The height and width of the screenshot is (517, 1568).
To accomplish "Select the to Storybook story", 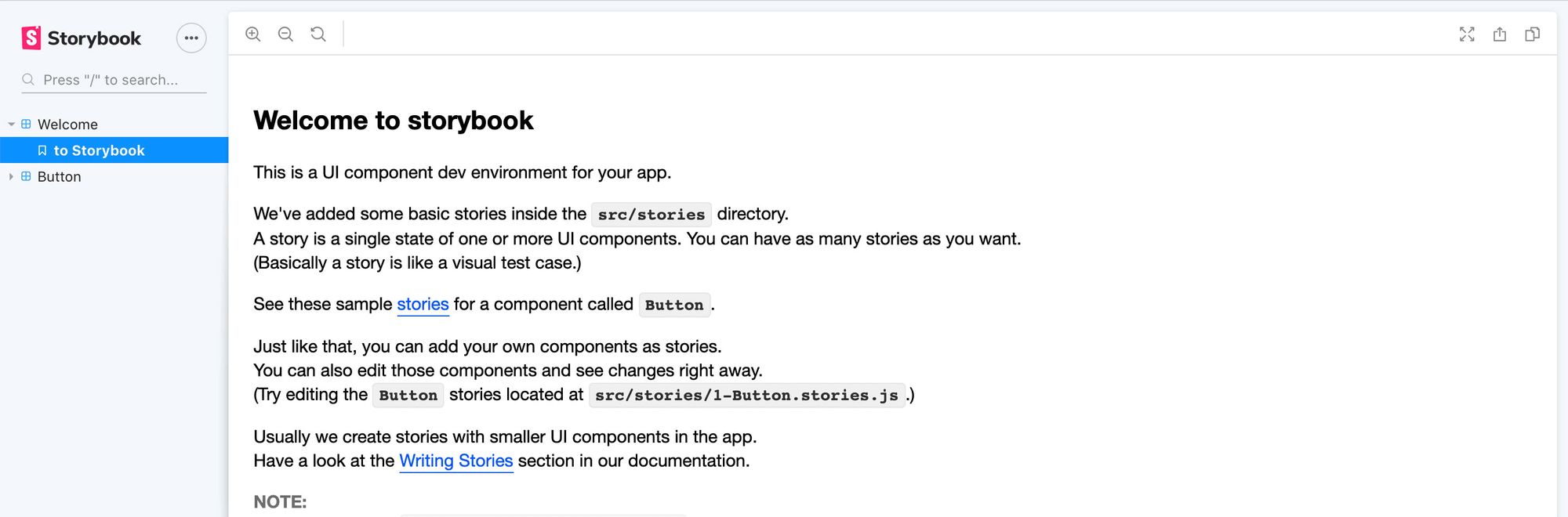I will (114, 150).
